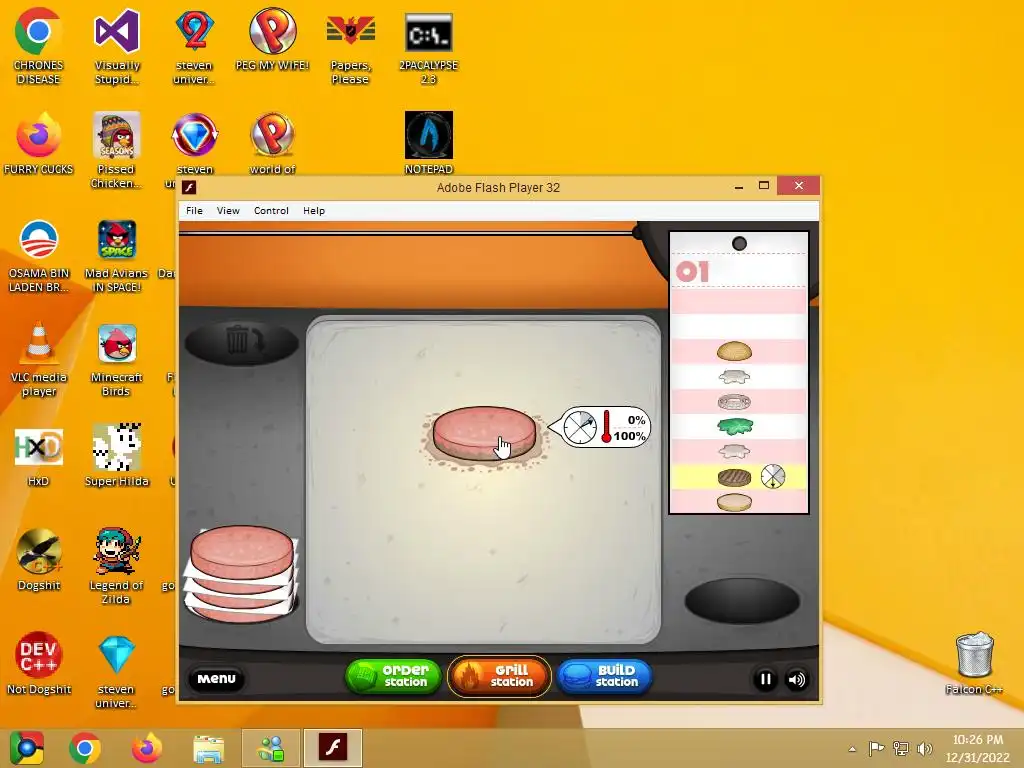Switch to the Grill Station tab
Viewport: 1024px width, 768px height.
499,676
